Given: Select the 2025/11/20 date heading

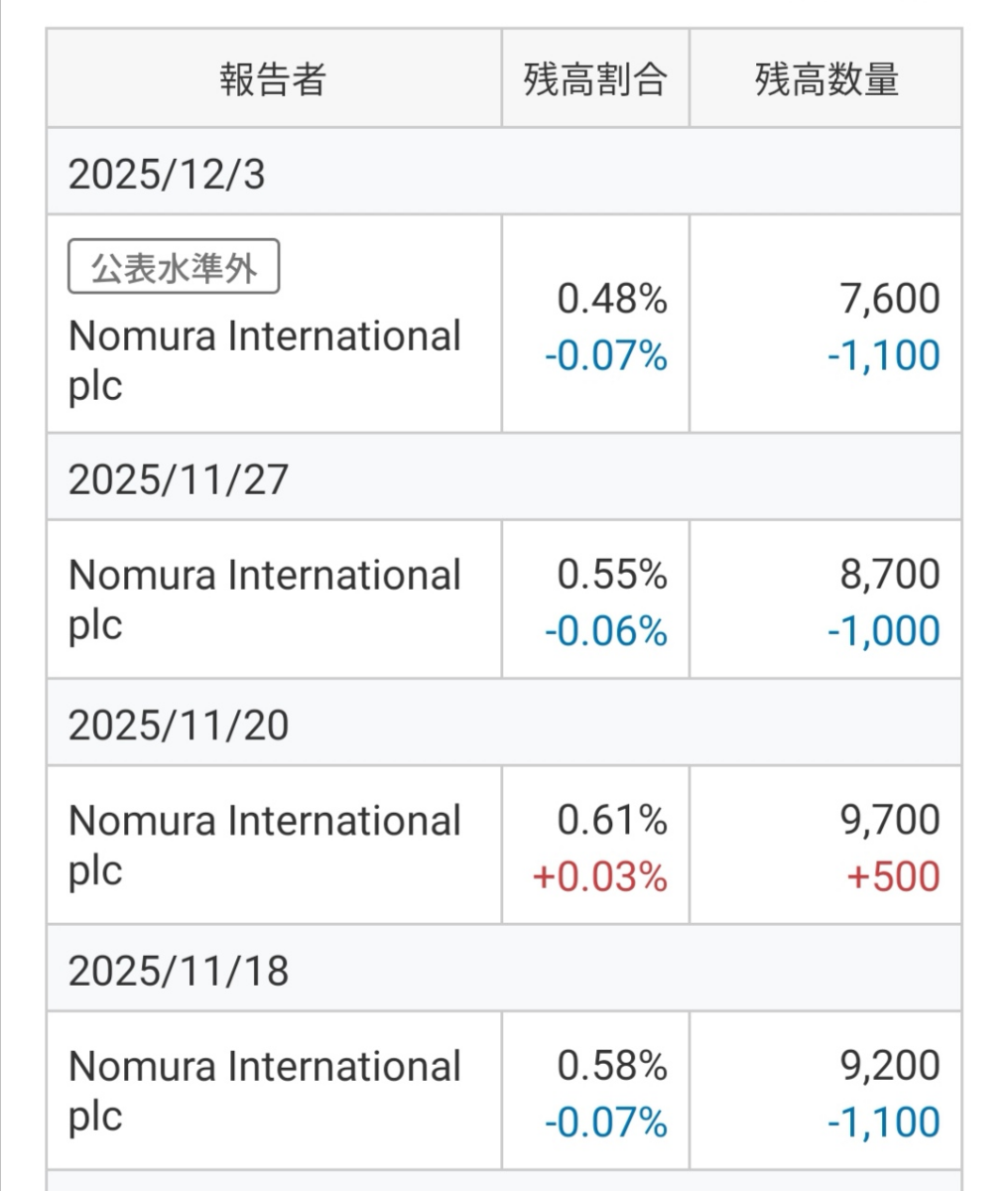Looking at the screenshot, I should (x=178, y=725).
